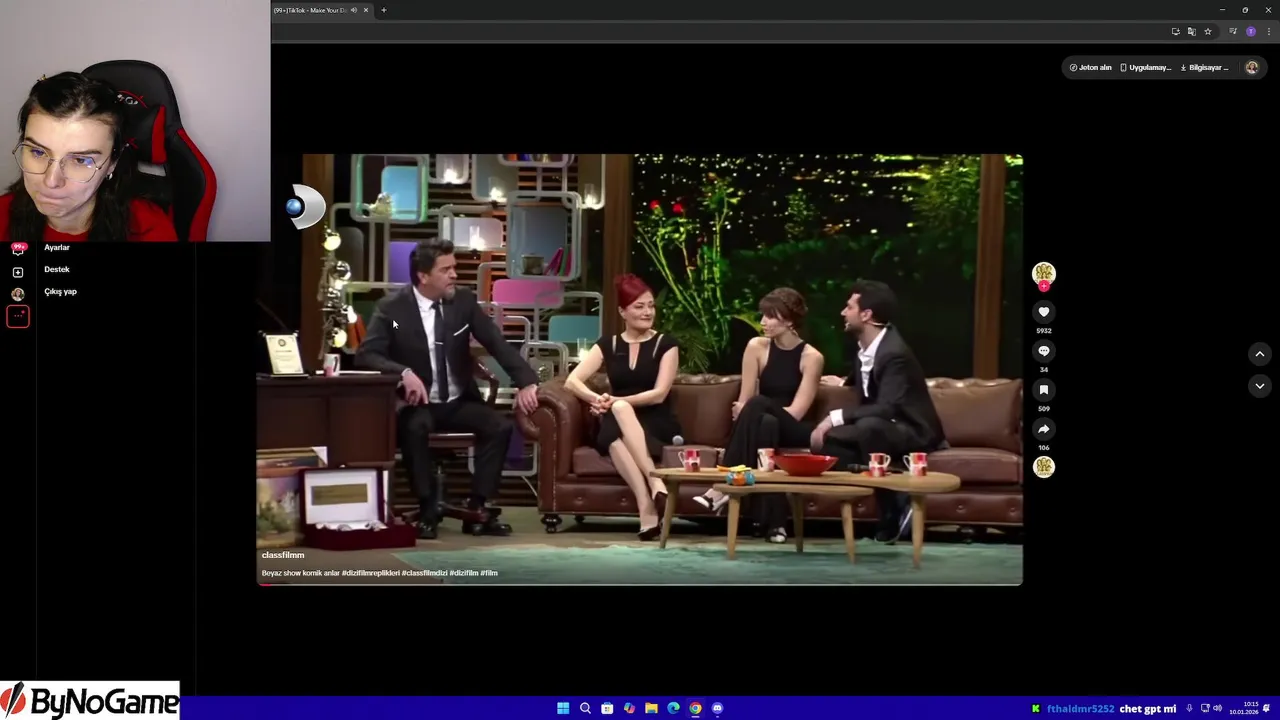Open the TikTok inbox with 99+ badge
The width and height of the screenshot is (1280, 720).
[18, 249]
